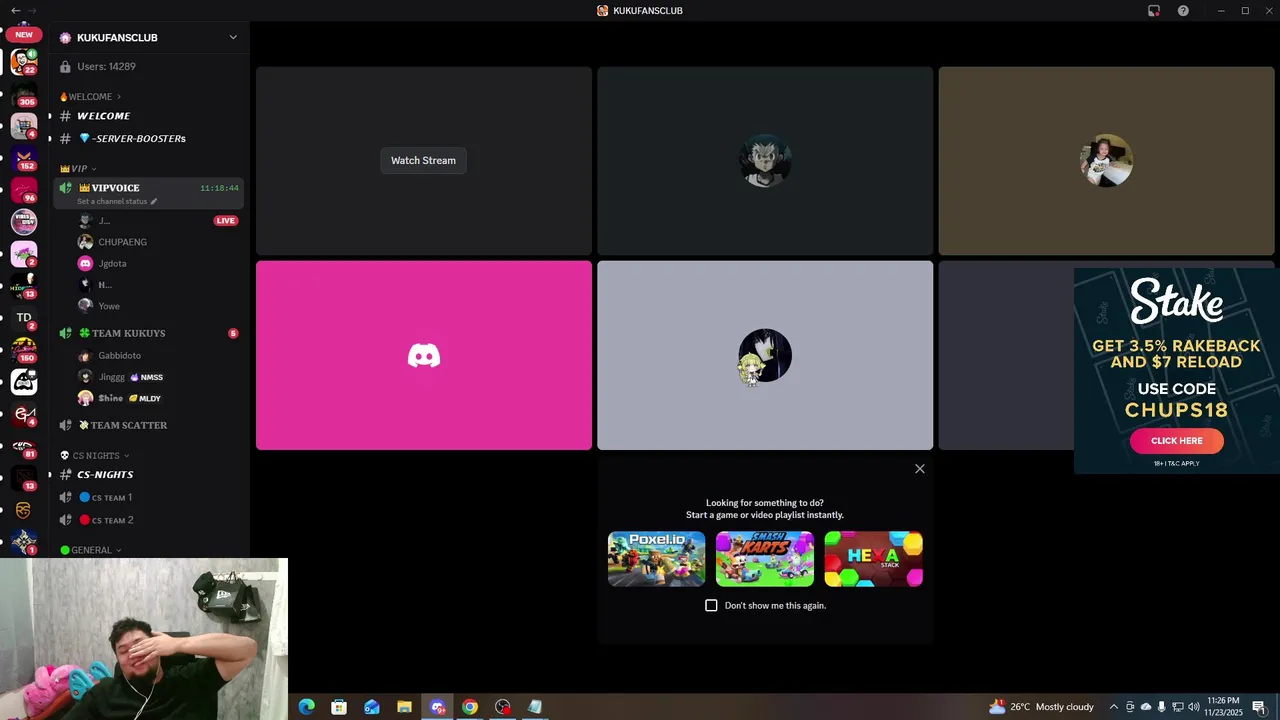
Task: Open Microsoft Store from the taskbar
Action: tap(339, 707)
